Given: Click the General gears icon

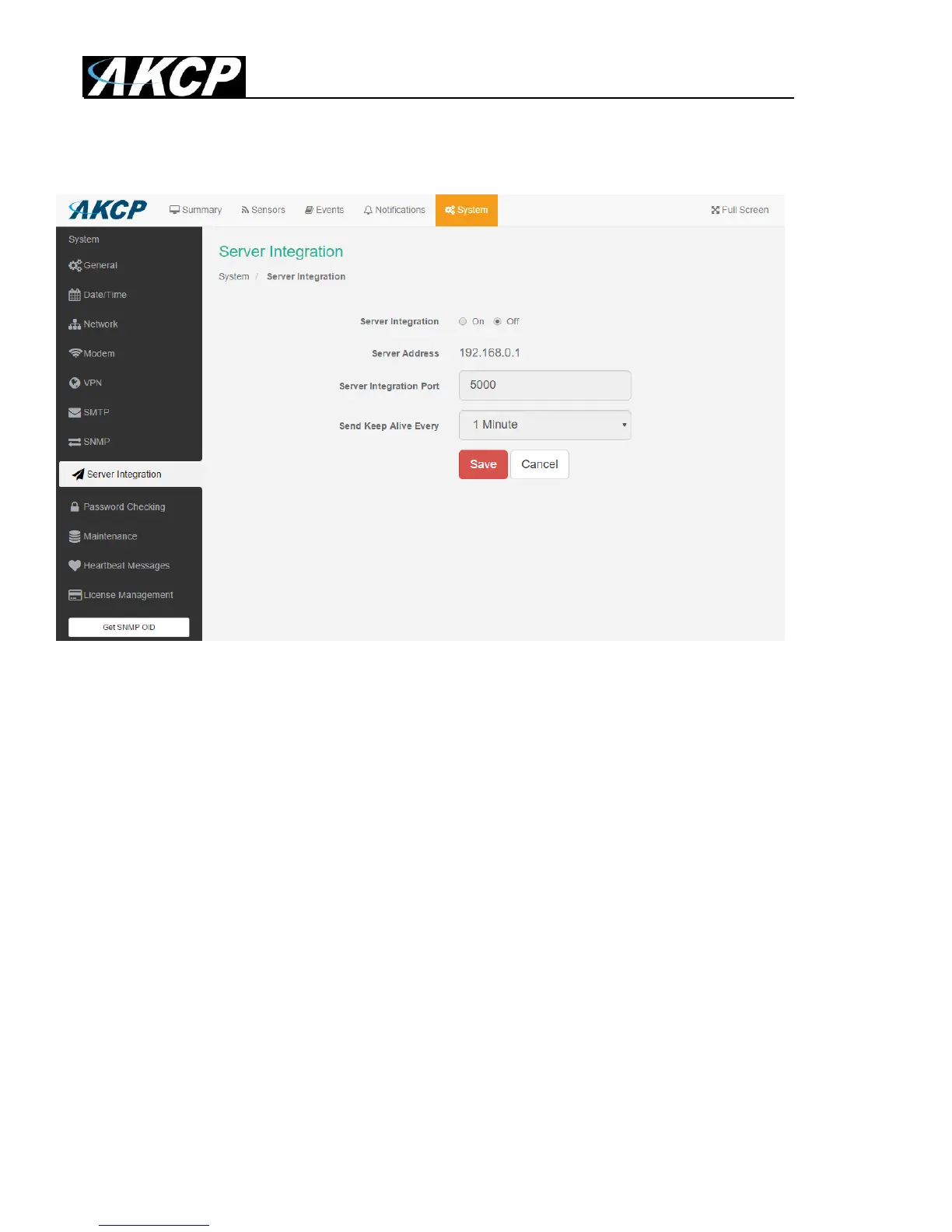Looking at the screenshot, I should click(x=75, y=266).
